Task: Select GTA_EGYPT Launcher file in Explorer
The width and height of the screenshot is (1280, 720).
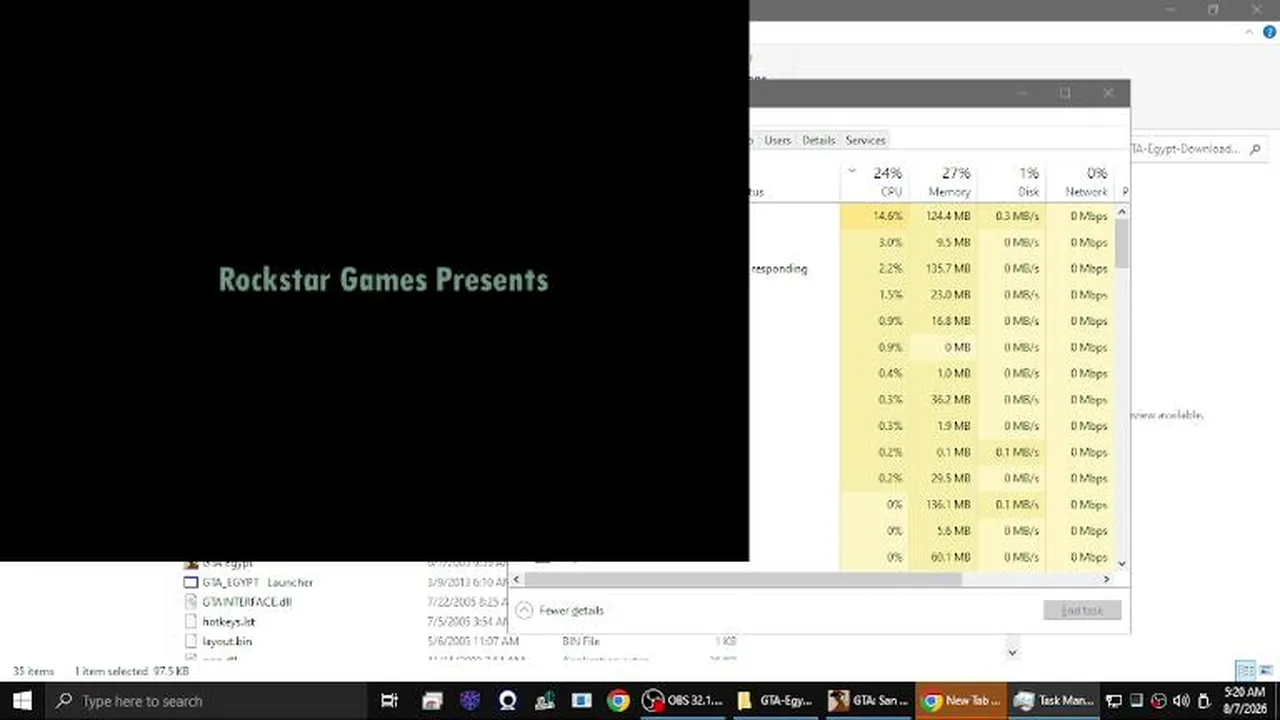Action: coord(257,582)
